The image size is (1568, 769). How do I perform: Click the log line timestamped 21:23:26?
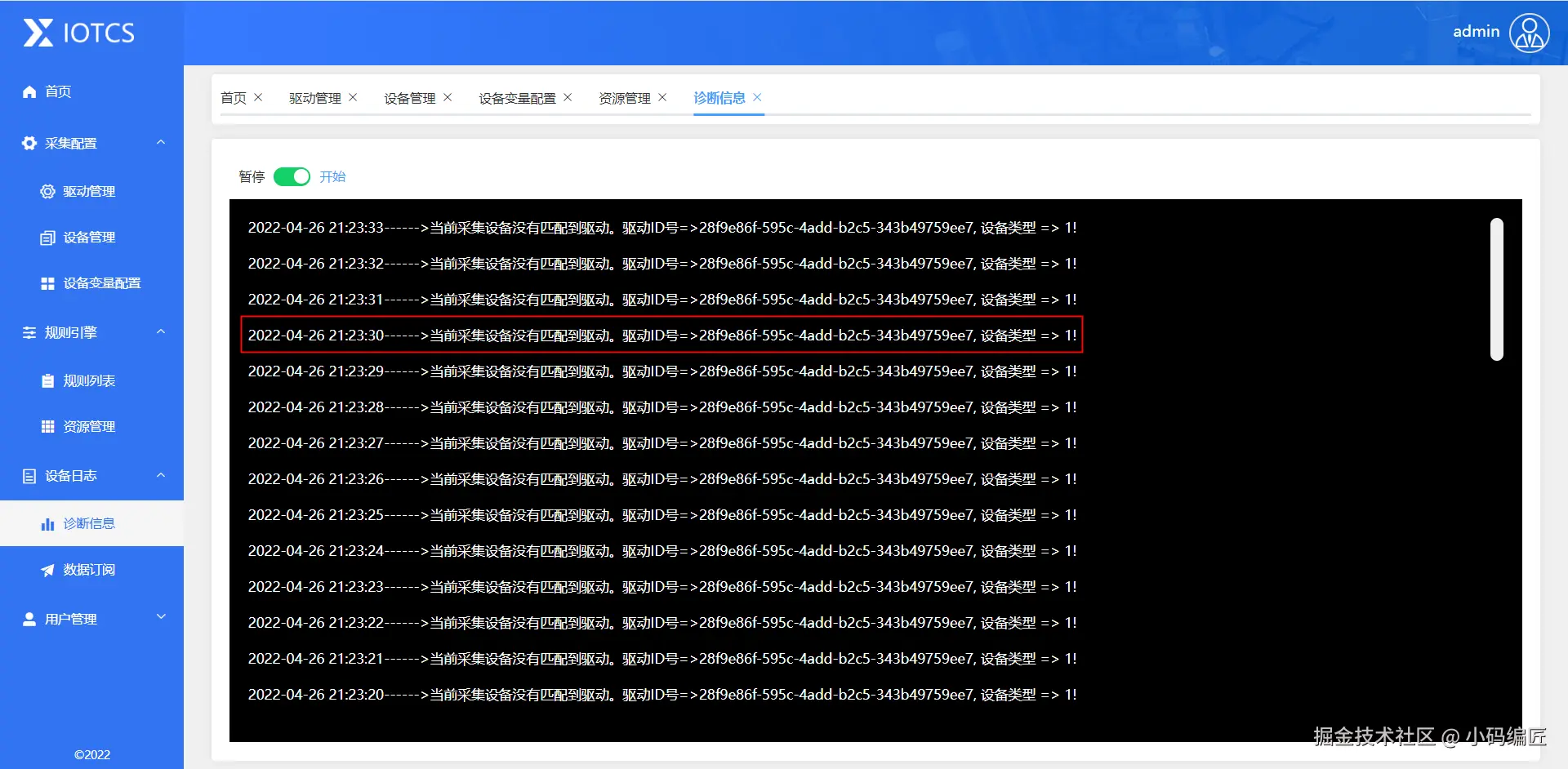(x=662, y=479)
